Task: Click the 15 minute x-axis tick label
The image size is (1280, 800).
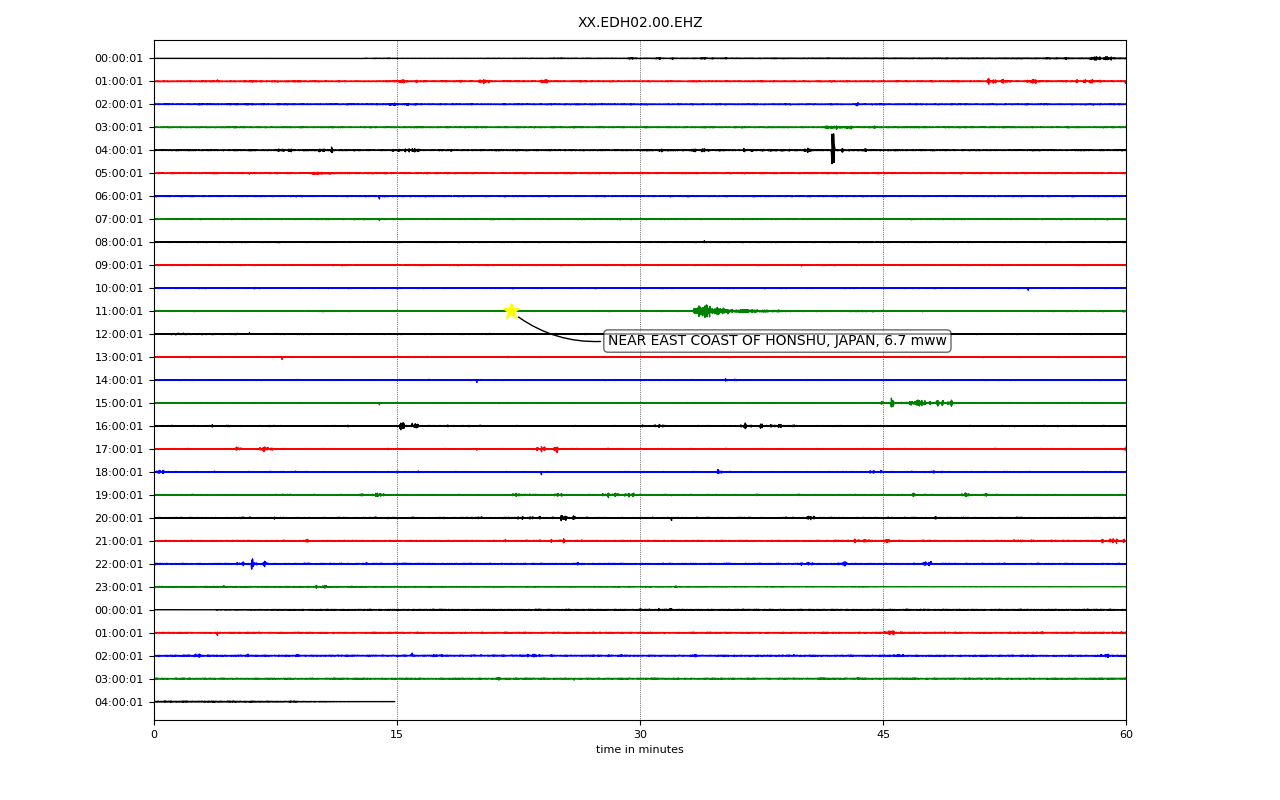Action: point(397,735)
